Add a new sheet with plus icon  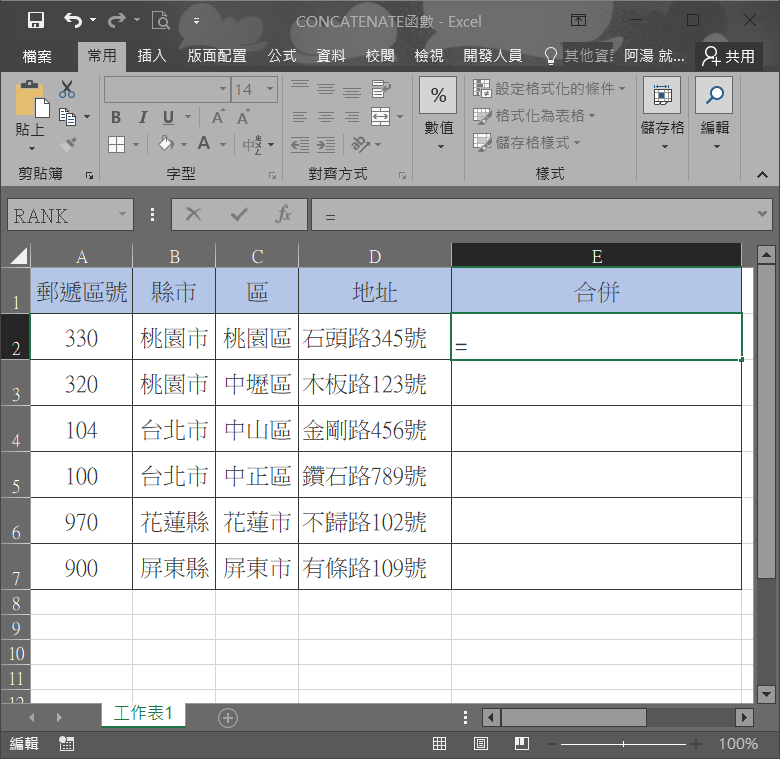[228, 717]
